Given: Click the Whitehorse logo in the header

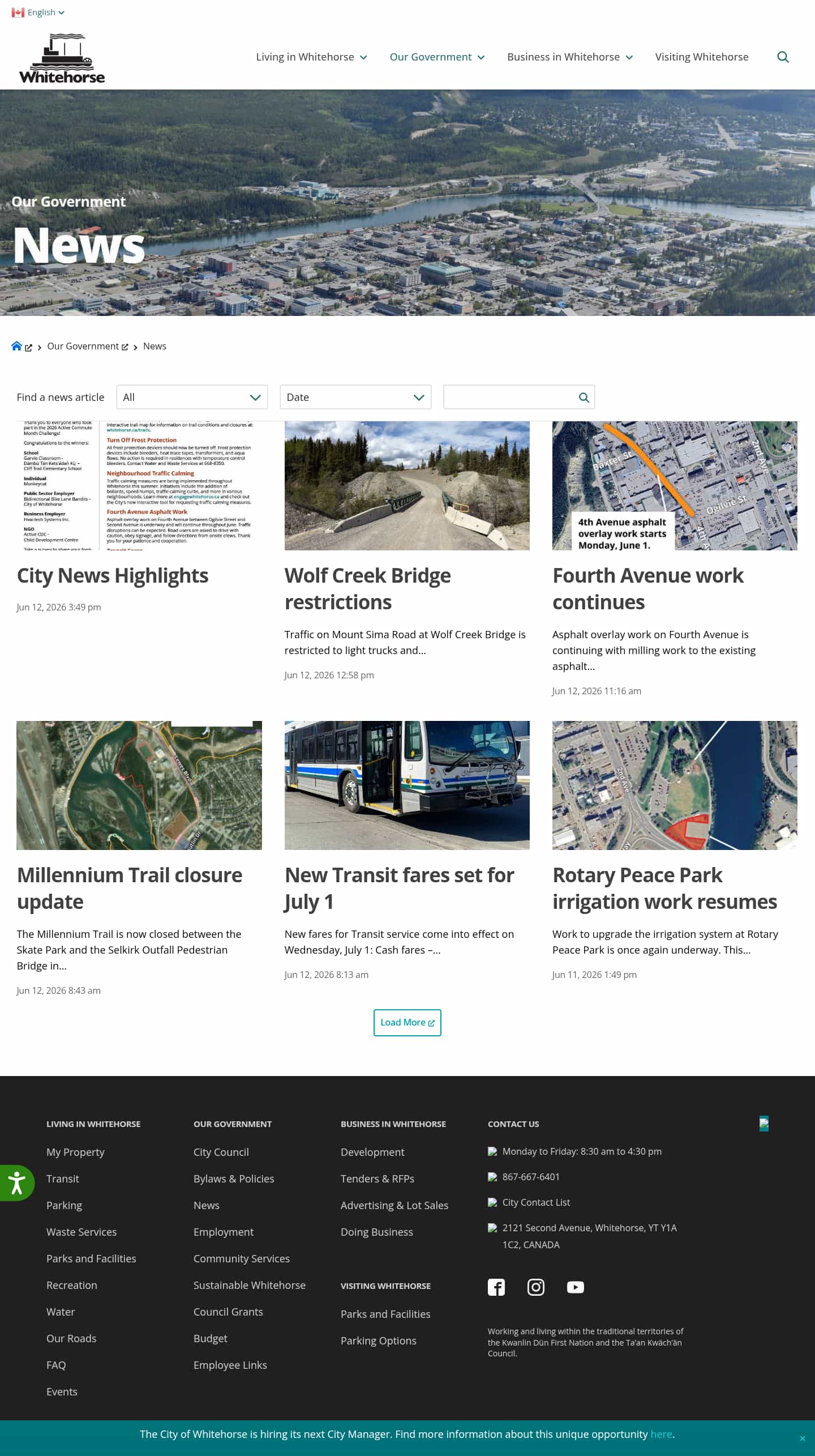Looking at the screenshot, I should (62, 58).
